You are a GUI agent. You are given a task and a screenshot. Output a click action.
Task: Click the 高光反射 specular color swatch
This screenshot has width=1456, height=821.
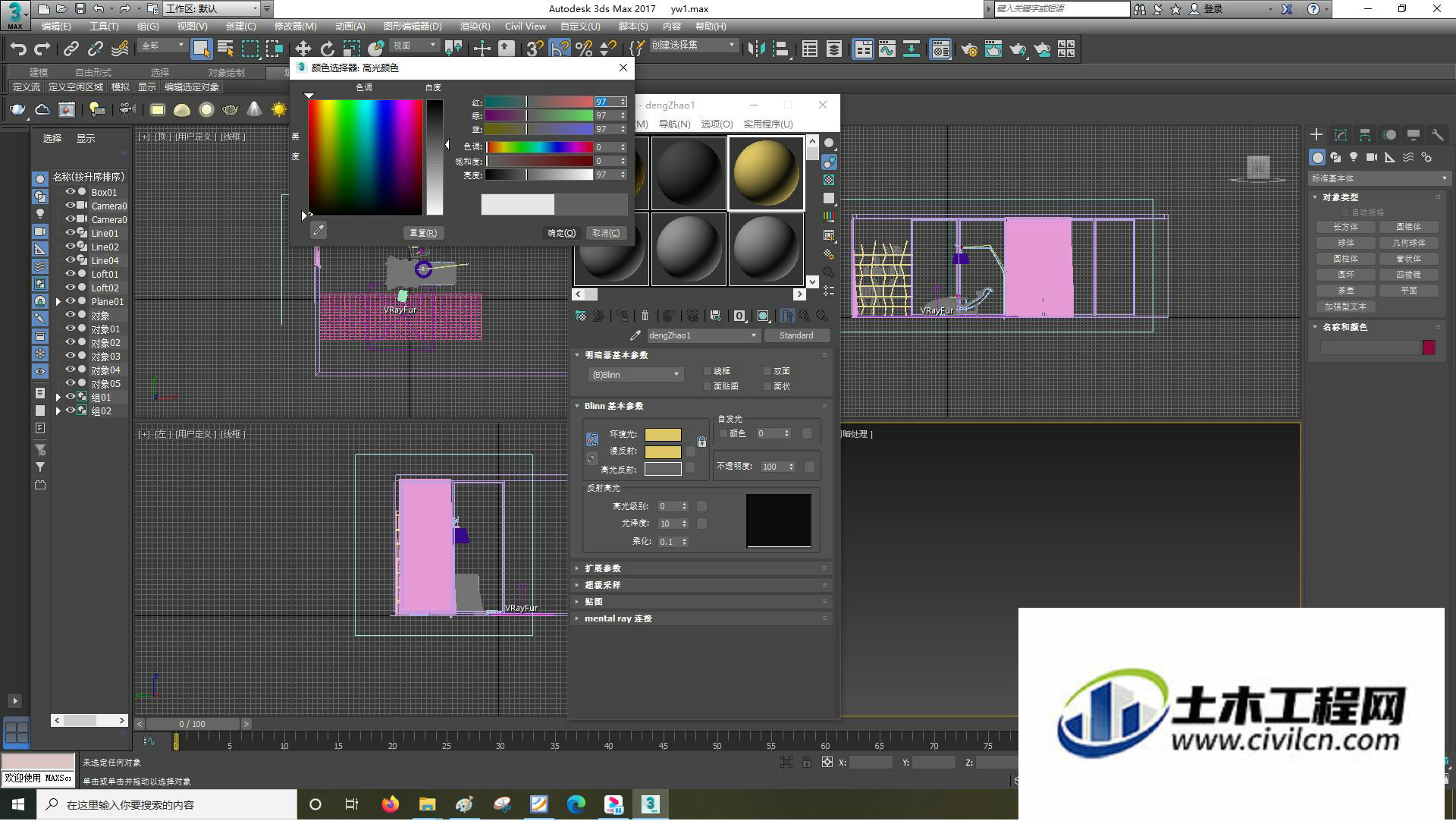[663, 469]
